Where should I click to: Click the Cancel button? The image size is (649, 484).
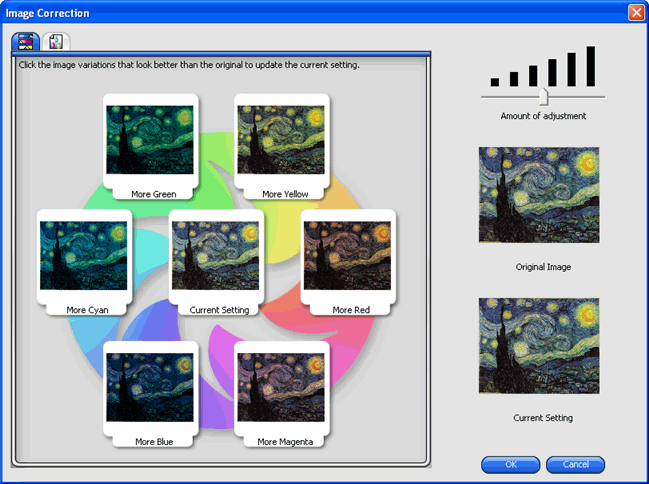coord(575,465)
